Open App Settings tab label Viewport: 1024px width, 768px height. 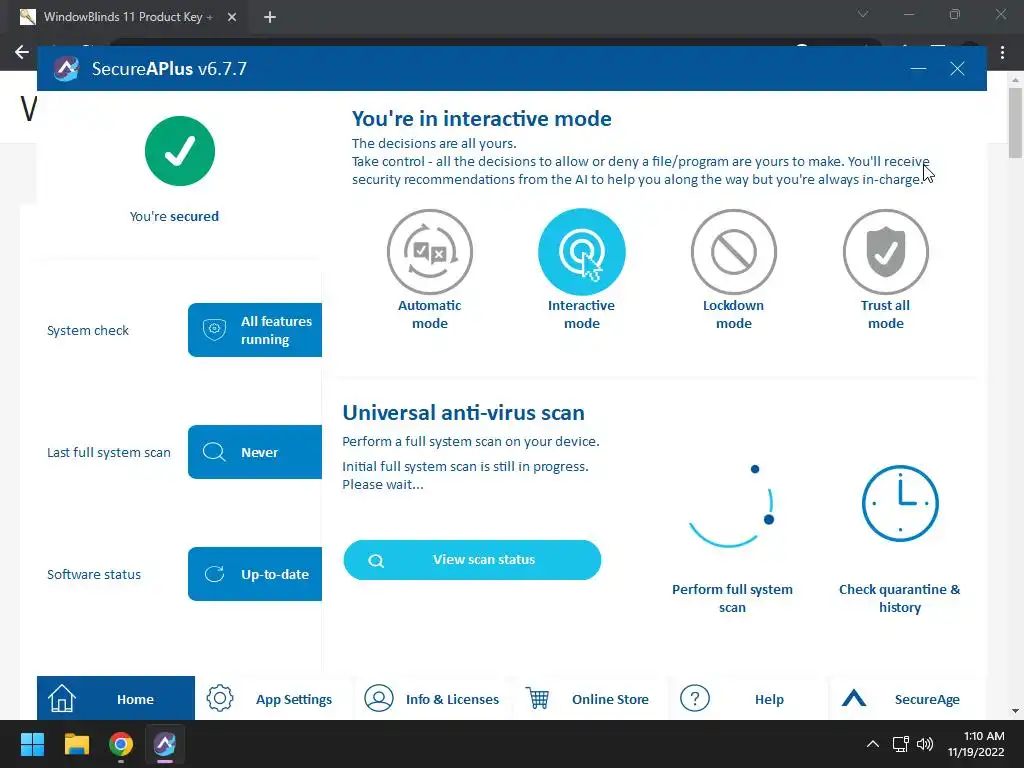click(x=294, y=699)
